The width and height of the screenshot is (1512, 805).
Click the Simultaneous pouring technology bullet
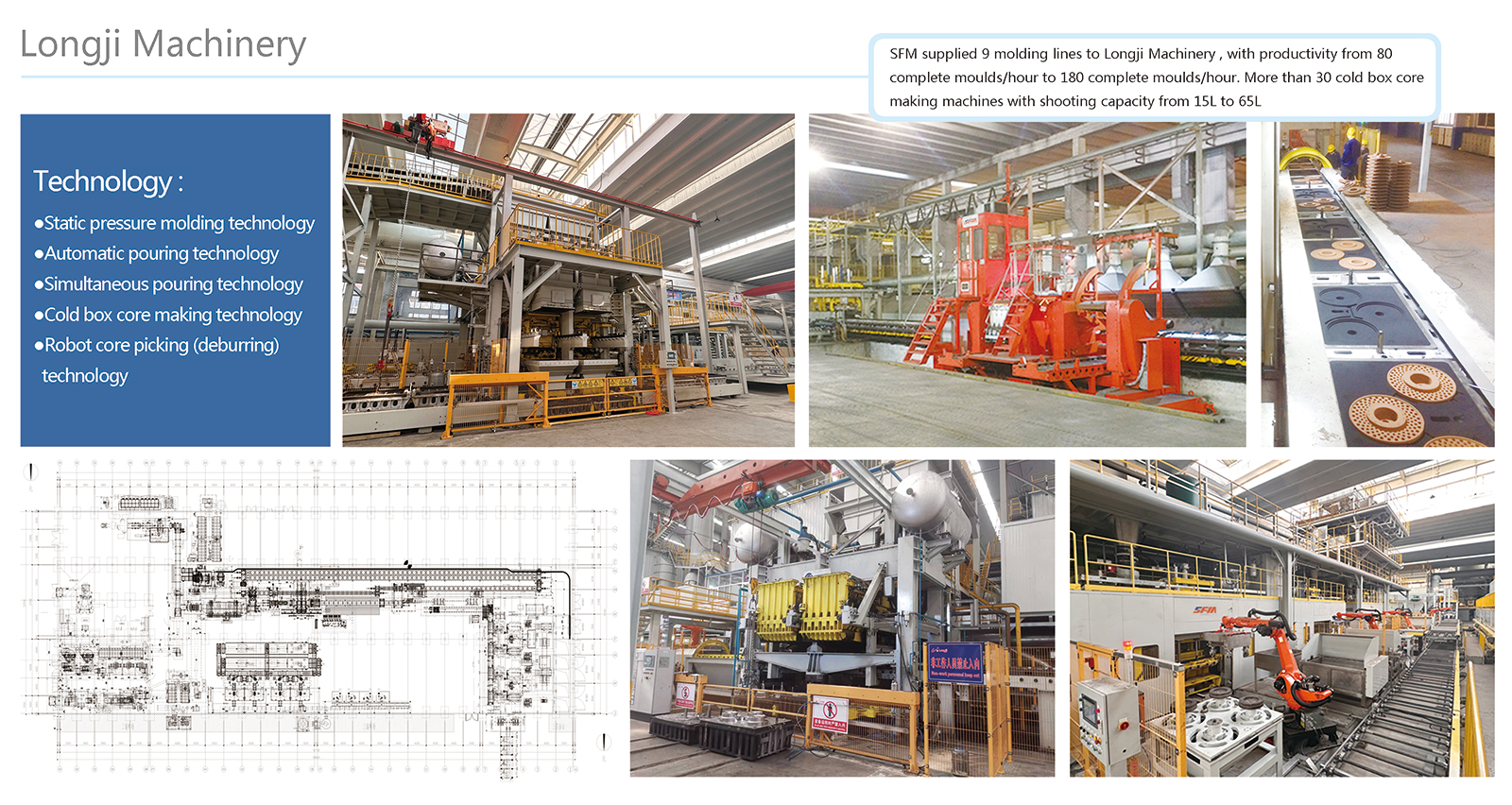pos(169,283)
